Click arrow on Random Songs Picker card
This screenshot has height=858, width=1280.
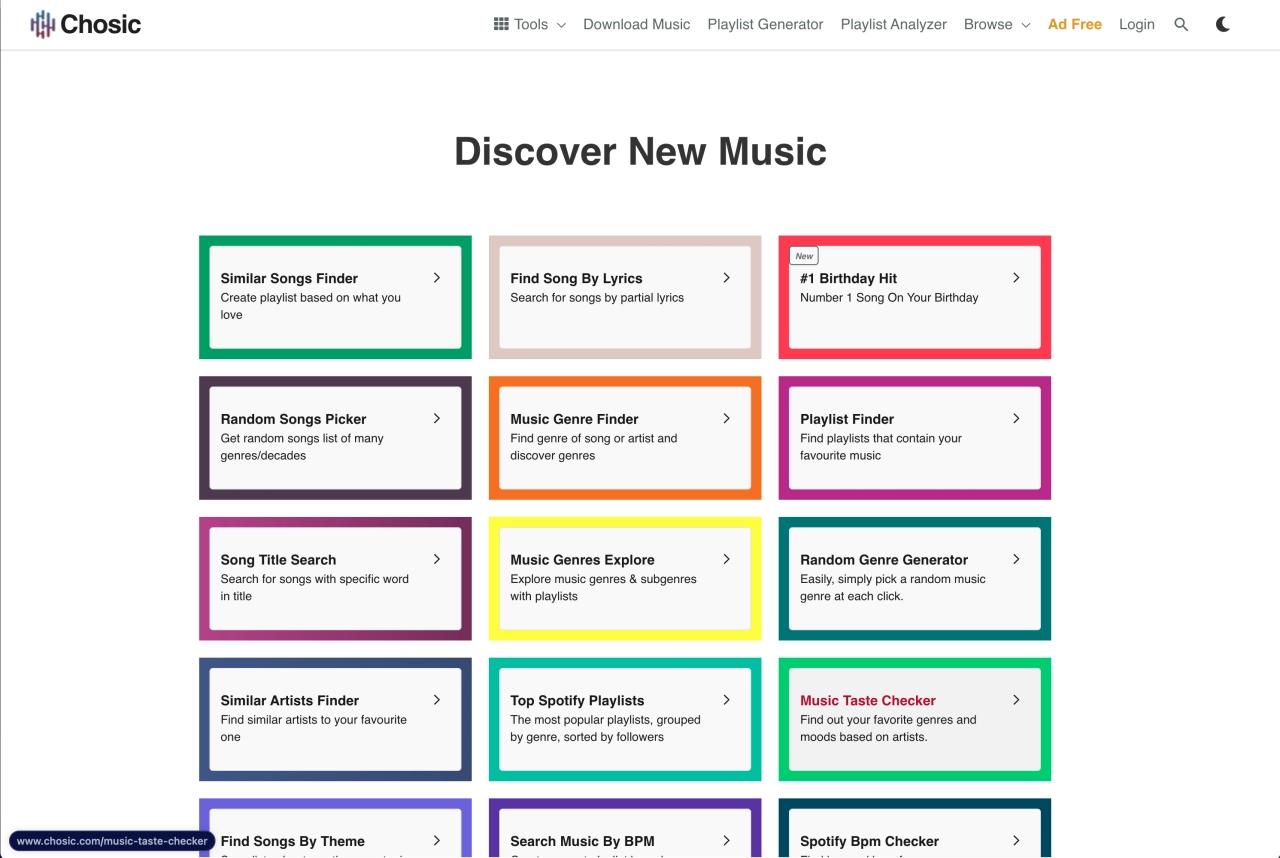click(437, 419)
